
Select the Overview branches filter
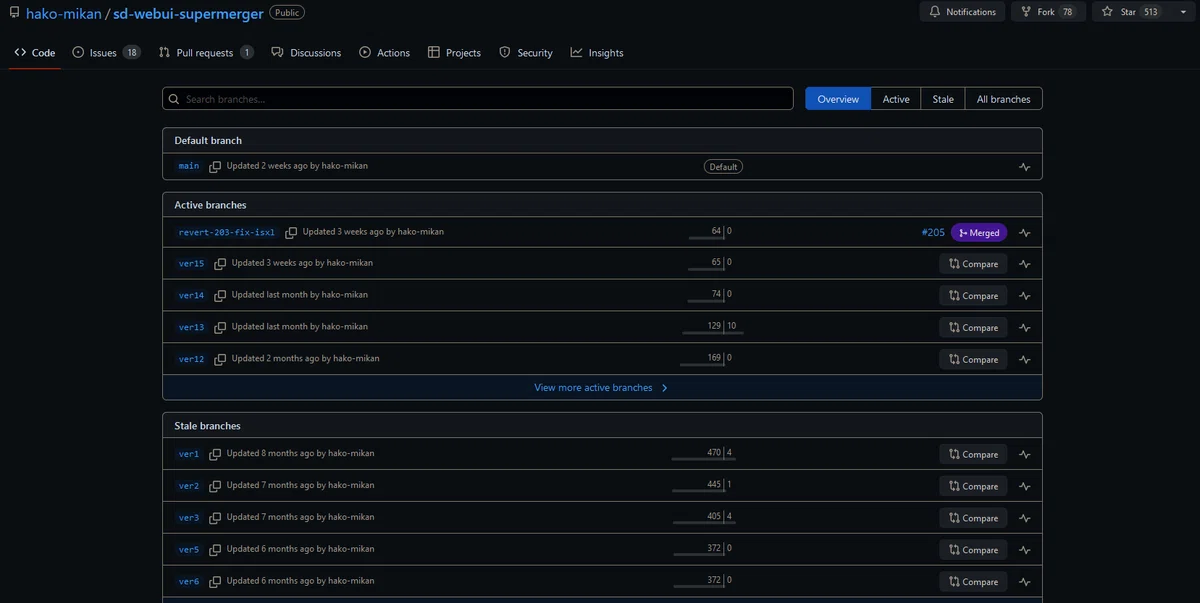point(838,99)
